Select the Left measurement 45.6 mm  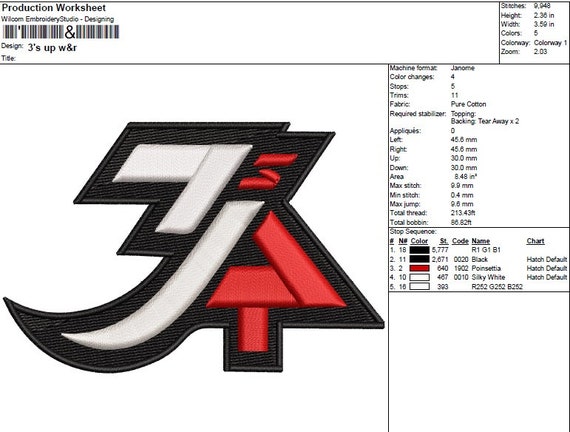pyautogui.click(x=464, y=140)
